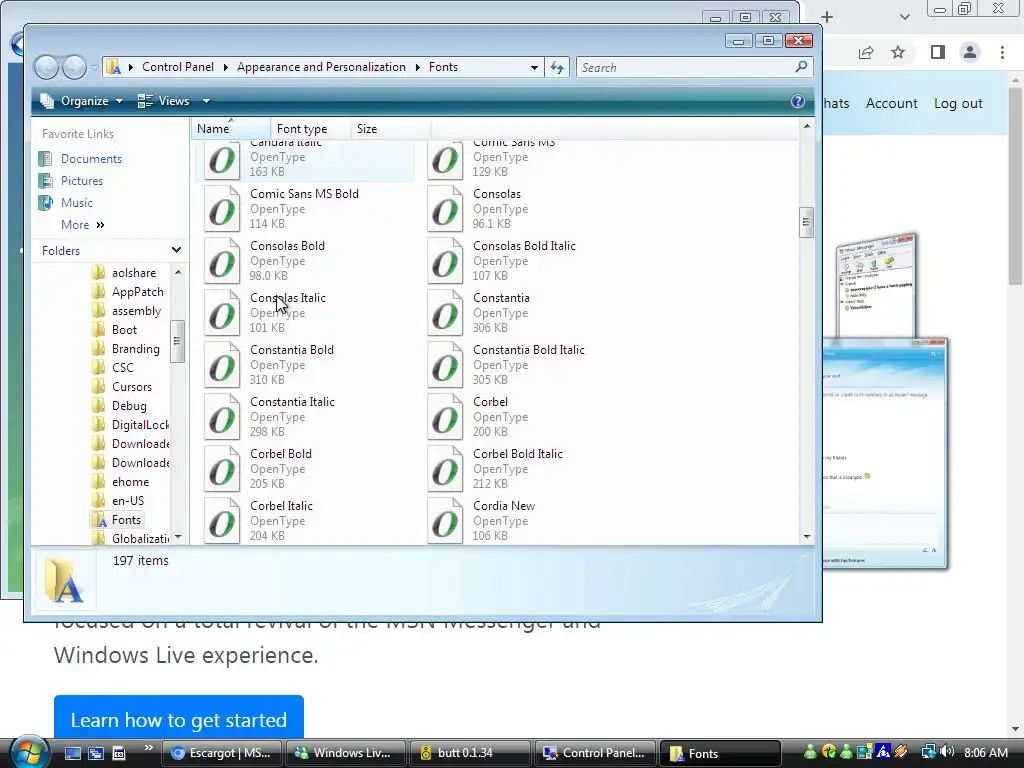Viewport: 1024px width, 768px height.
Task: Select the Consolas Bold font icon
Action: 222,261
